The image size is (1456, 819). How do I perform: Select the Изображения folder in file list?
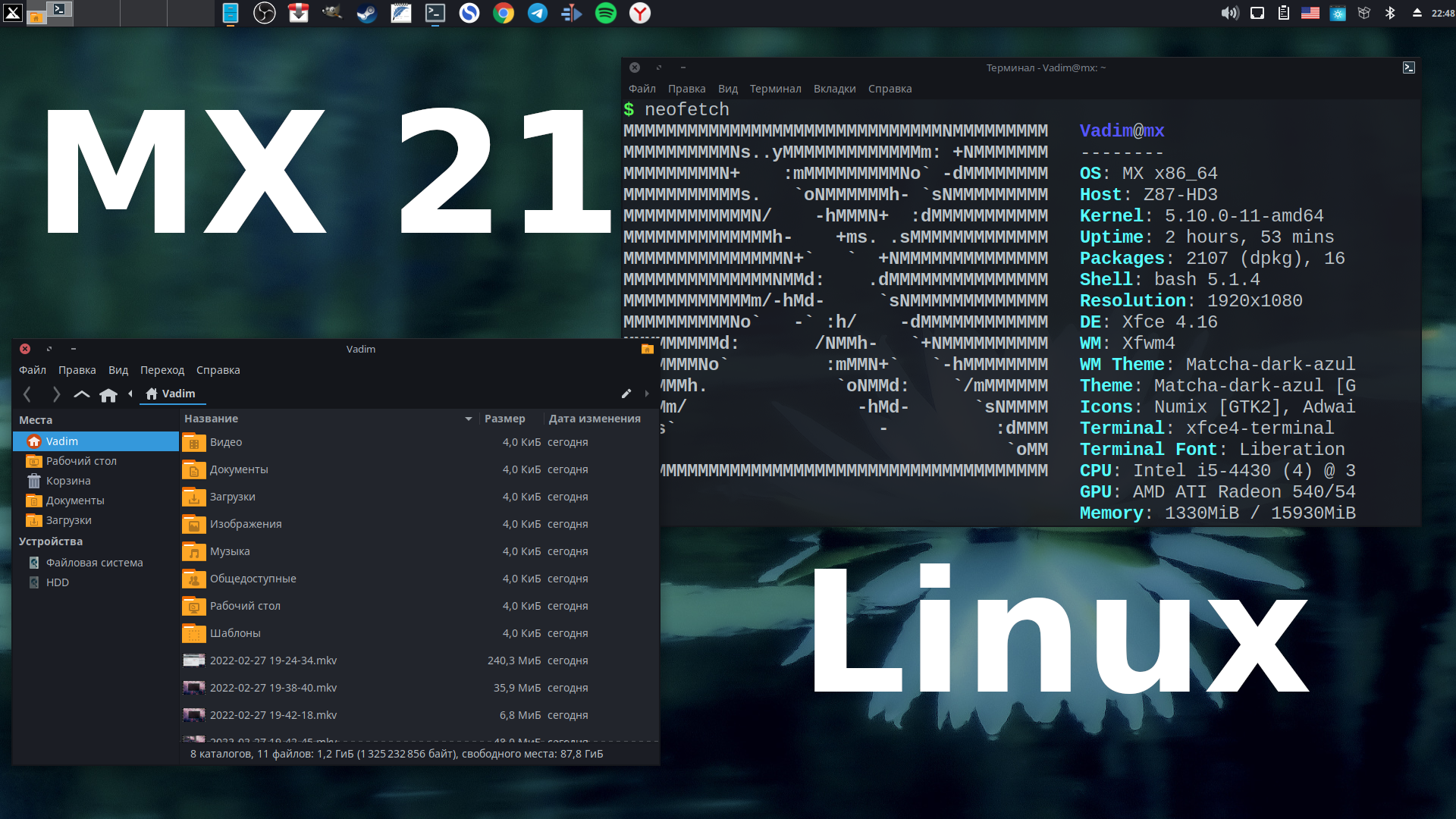[419, 524]
